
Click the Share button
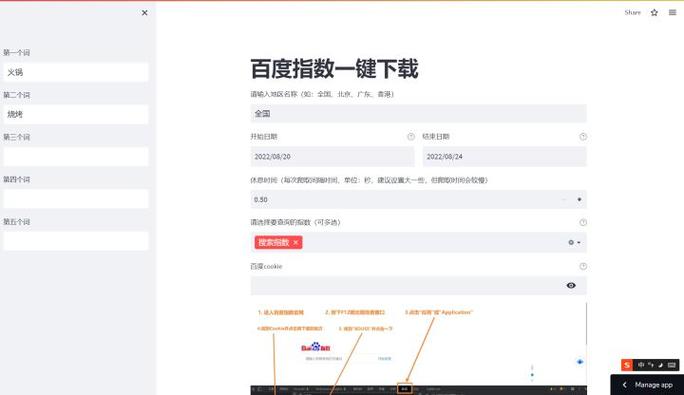click(632, 13)
